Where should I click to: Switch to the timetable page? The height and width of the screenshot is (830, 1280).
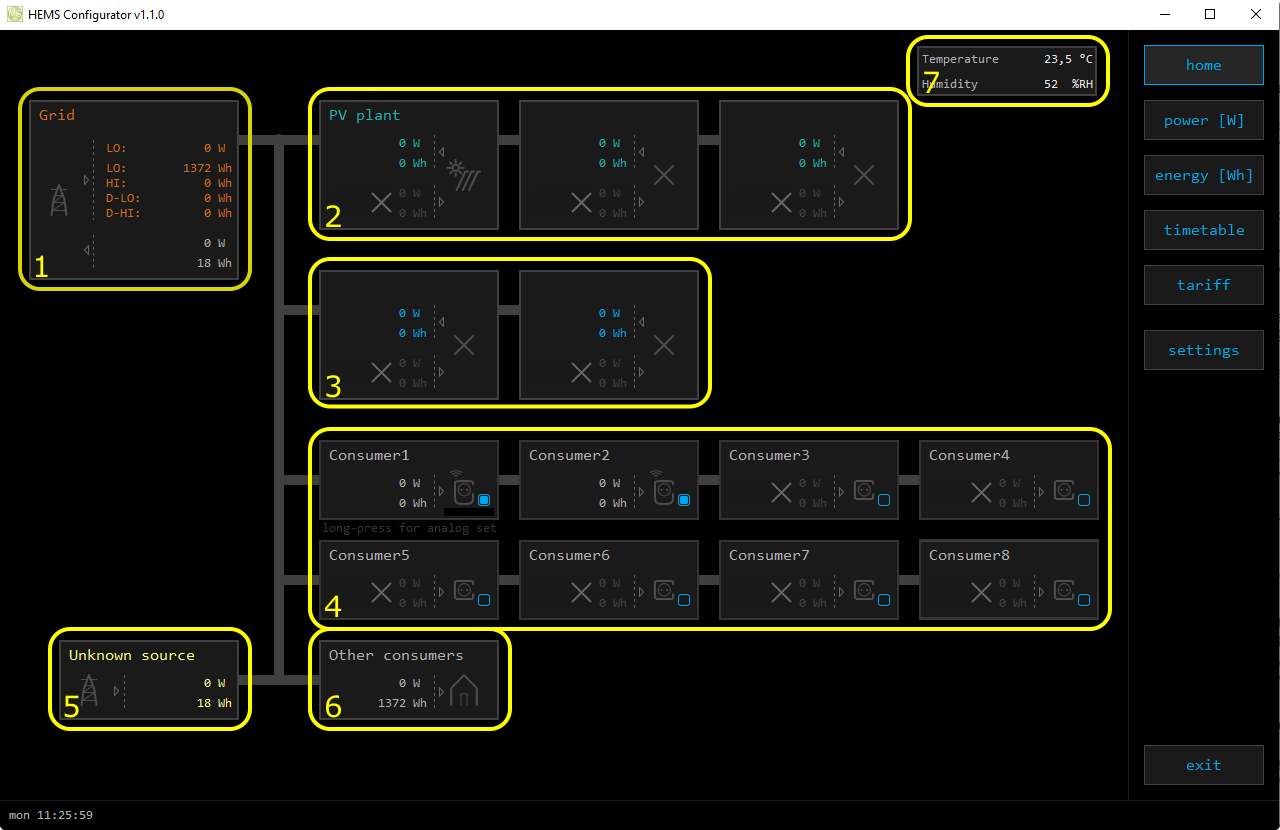pos(1203,230)
